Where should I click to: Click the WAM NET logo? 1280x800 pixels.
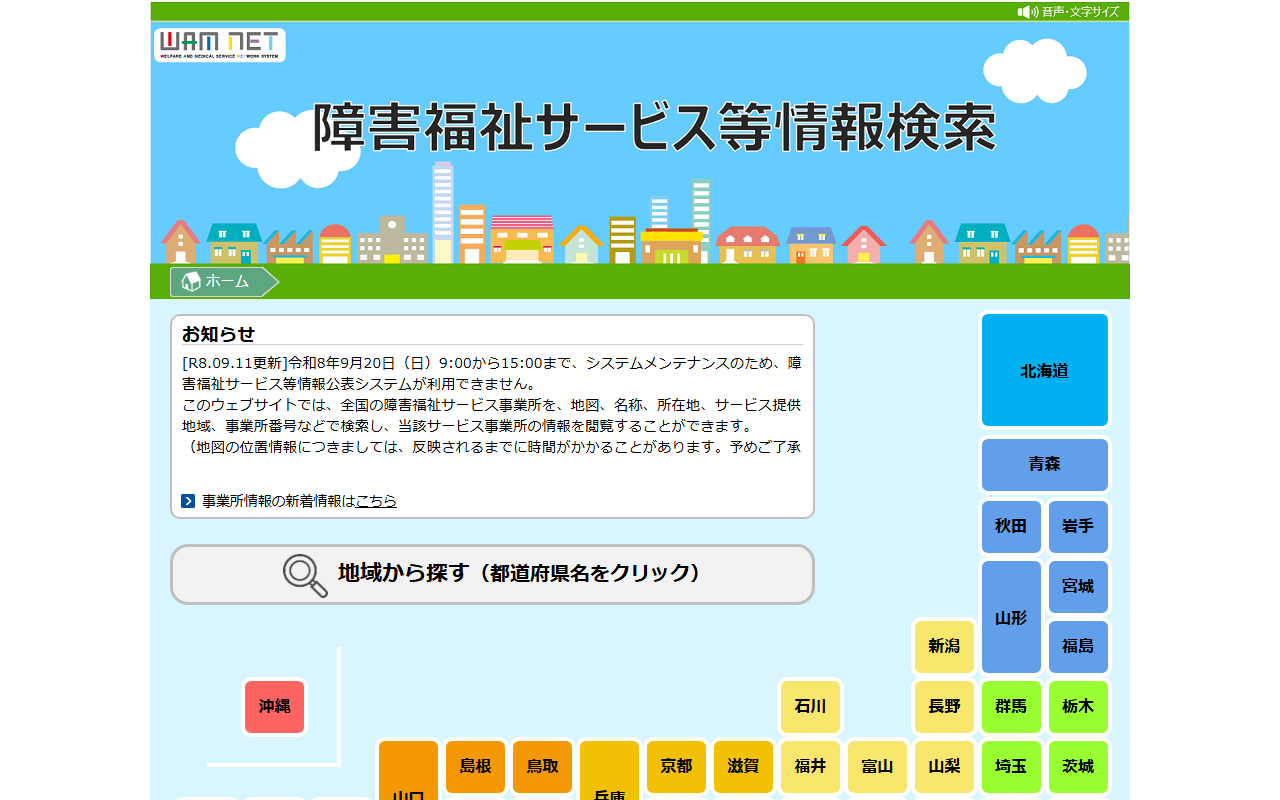[220, 45]
